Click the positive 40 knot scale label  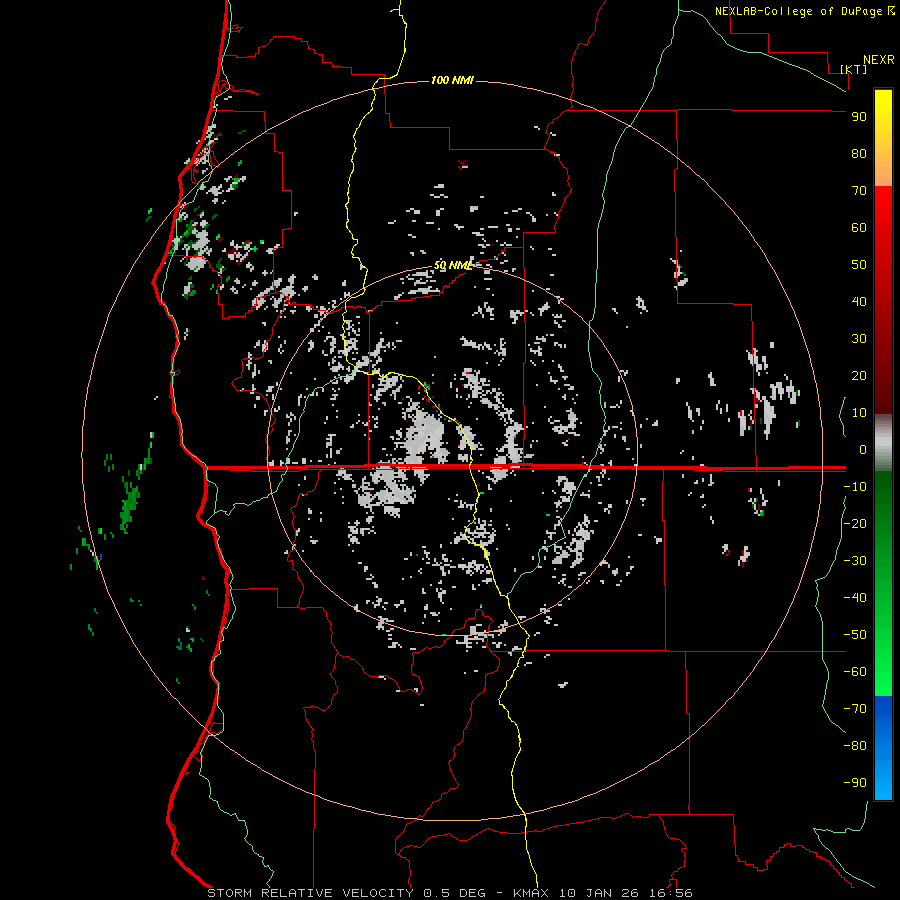click(859, 302)
